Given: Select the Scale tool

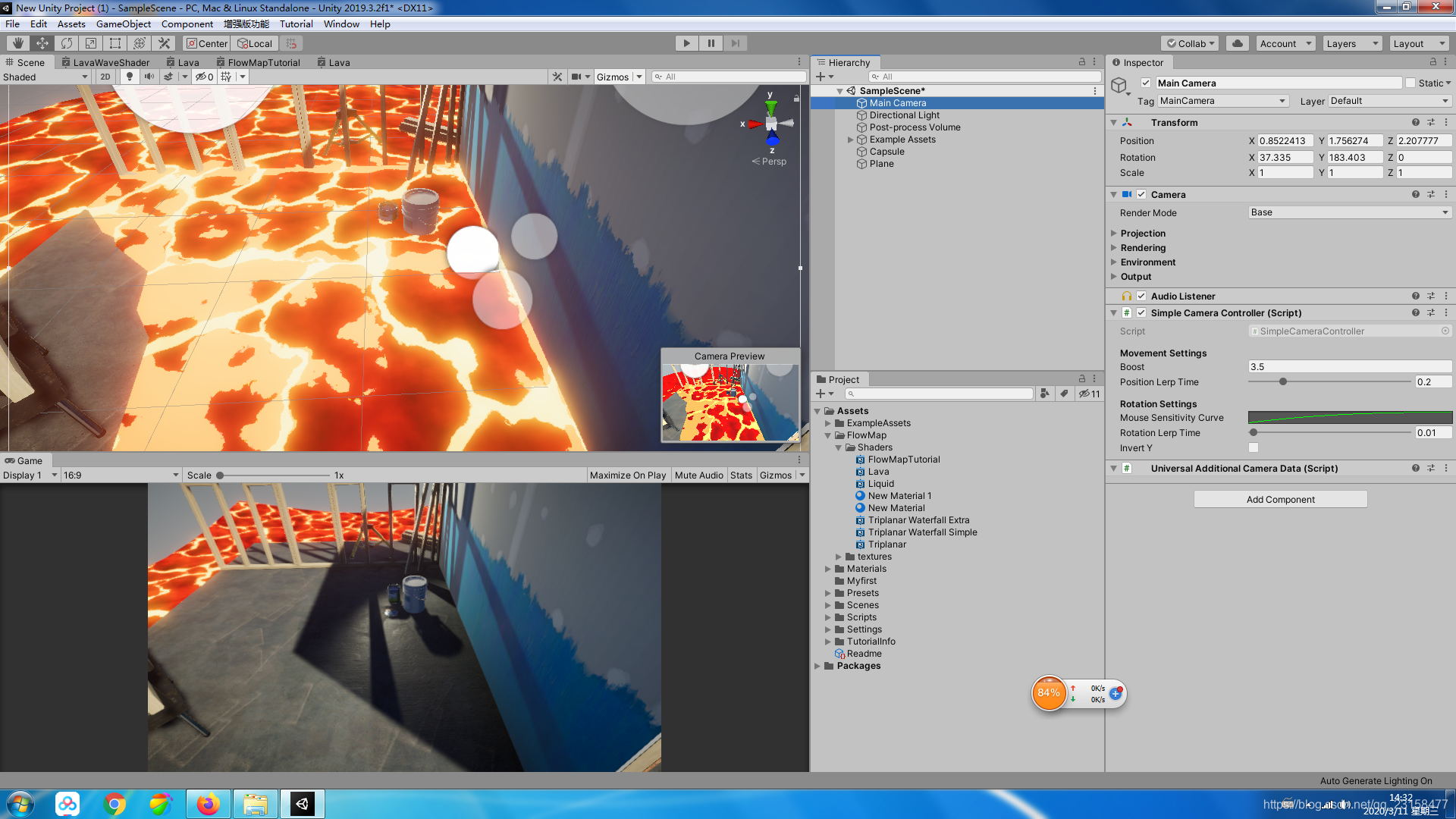Looking at the screenshot, I should pyautogui.click(x=91, y=43).
